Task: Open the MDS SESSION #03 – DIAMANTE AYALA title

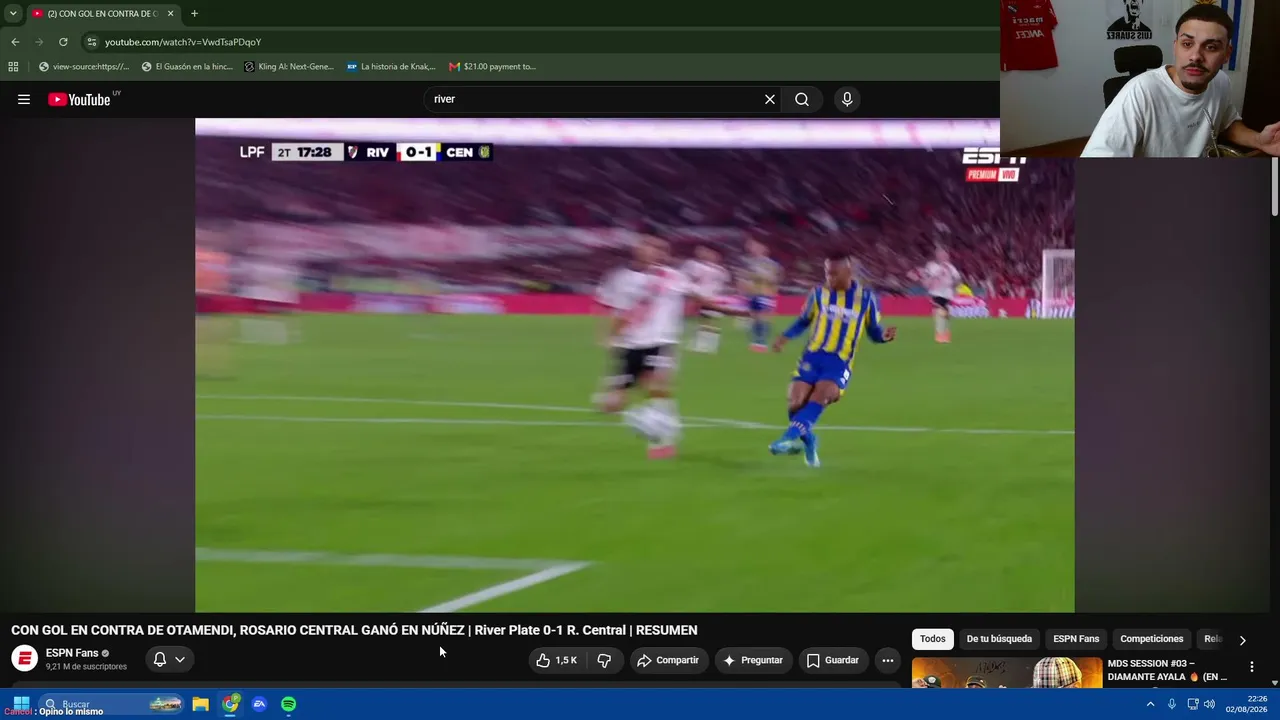Action: click(1166, 670)
